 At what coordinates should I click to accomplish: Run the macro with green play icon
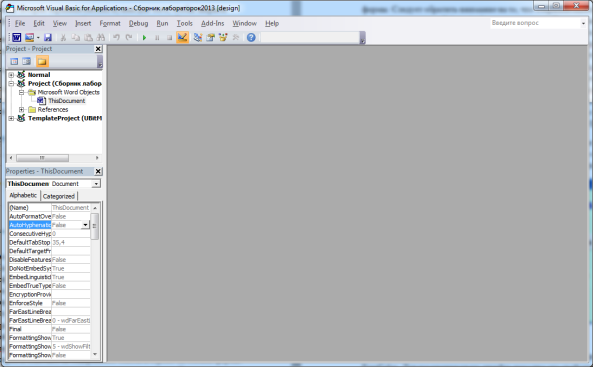point(144,37)
